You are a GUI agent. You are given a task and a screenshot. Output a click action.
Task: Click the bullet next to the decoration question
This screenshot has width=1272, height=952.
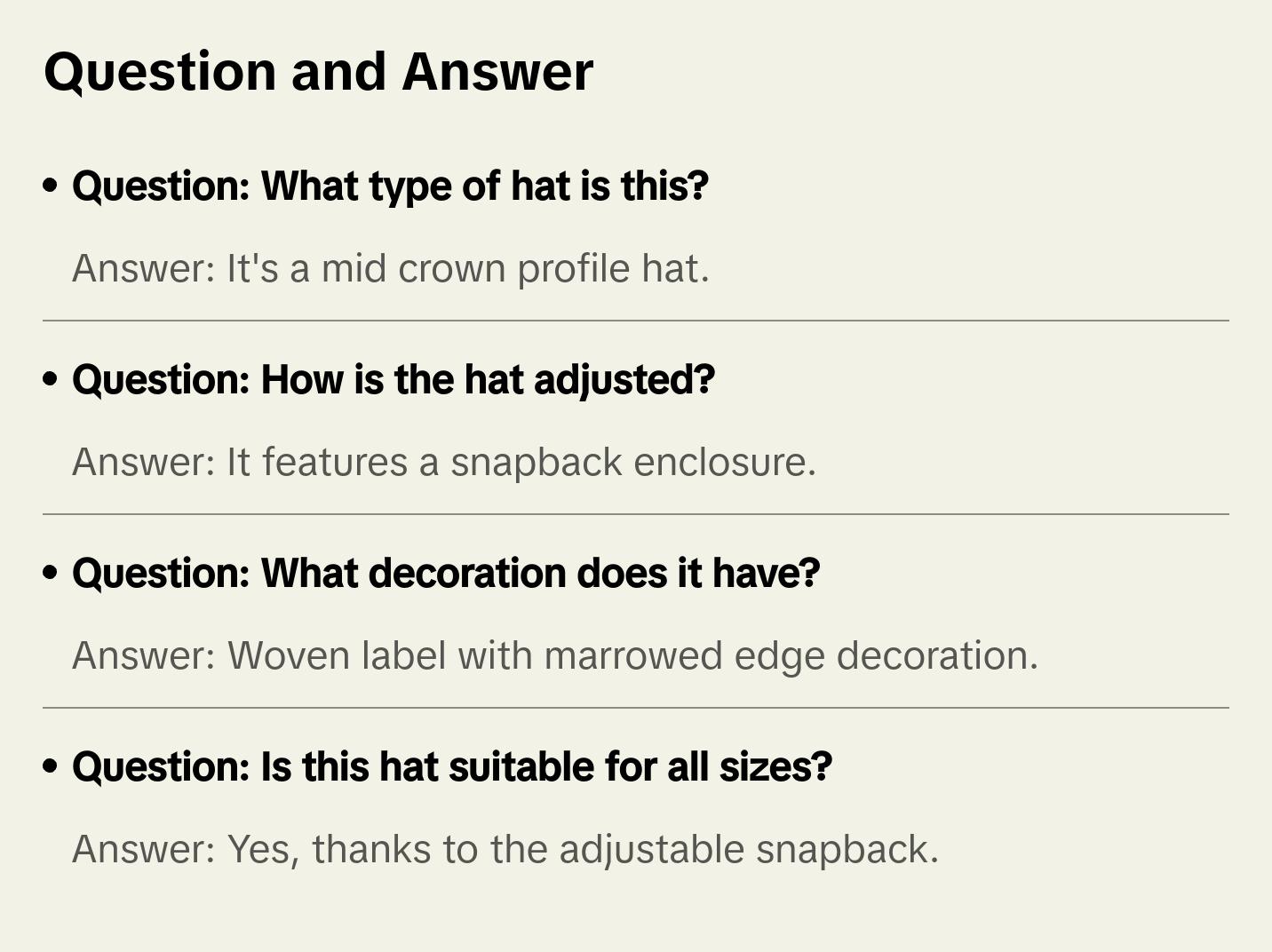click(51, 574)
